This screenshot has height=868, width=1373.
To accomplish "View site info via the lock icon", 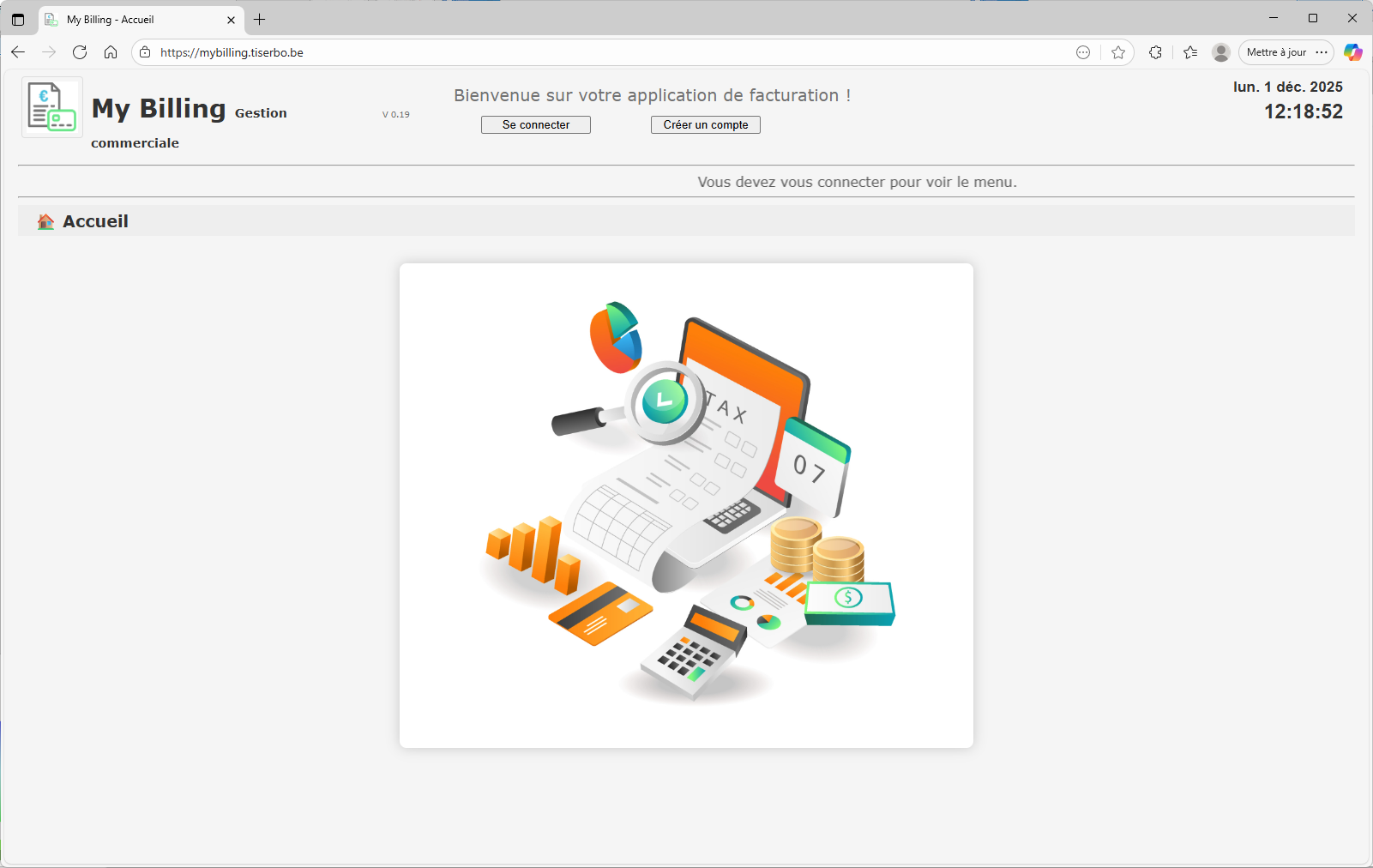I will (145, 52).
